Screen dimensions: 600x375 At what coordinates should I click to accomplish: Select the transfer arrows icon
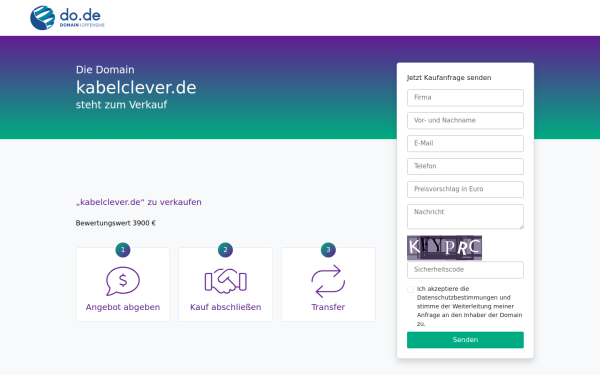click(328, 281)
